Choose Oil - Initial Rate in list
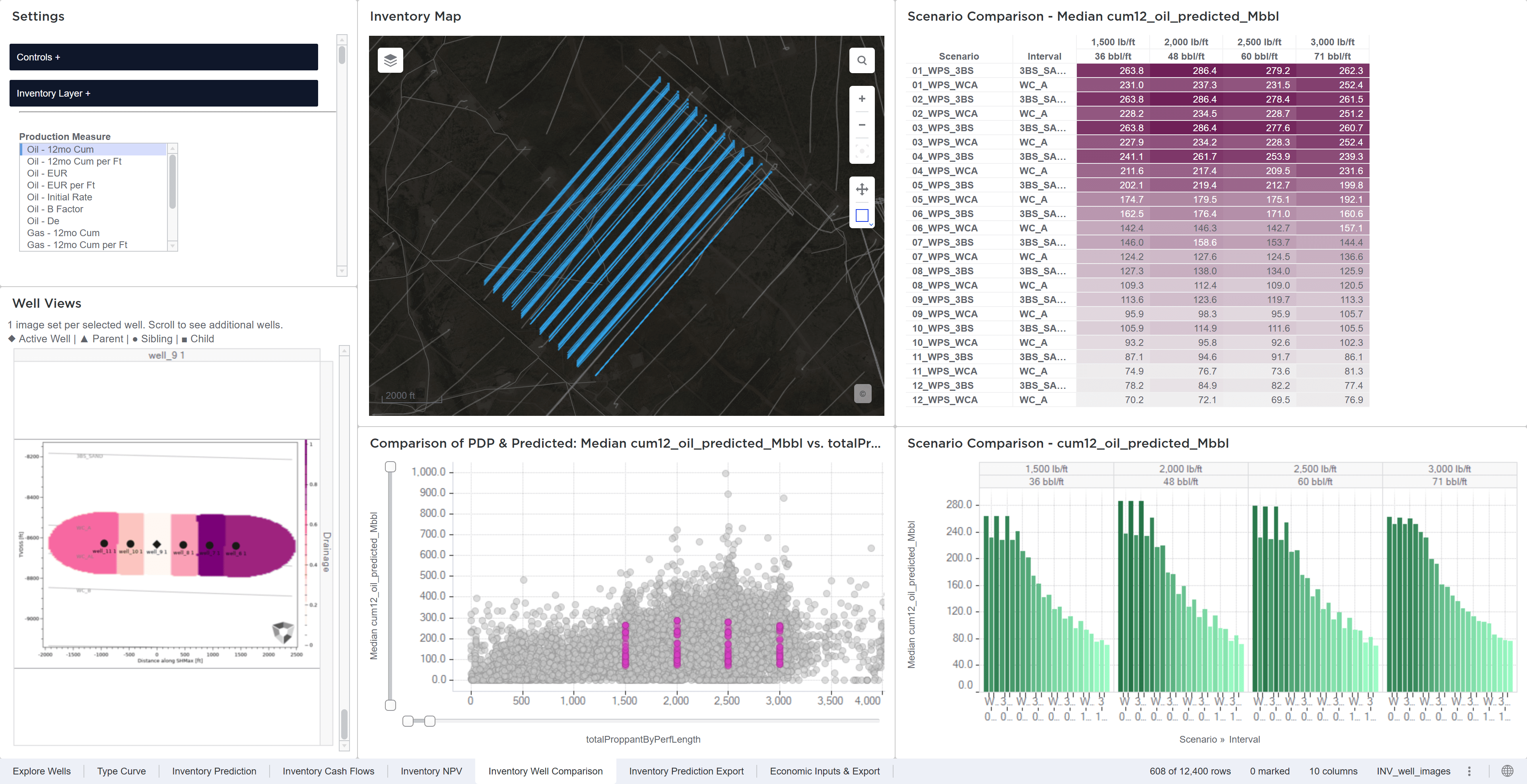Screen dimensions: 1527x784 pos(59,197)
